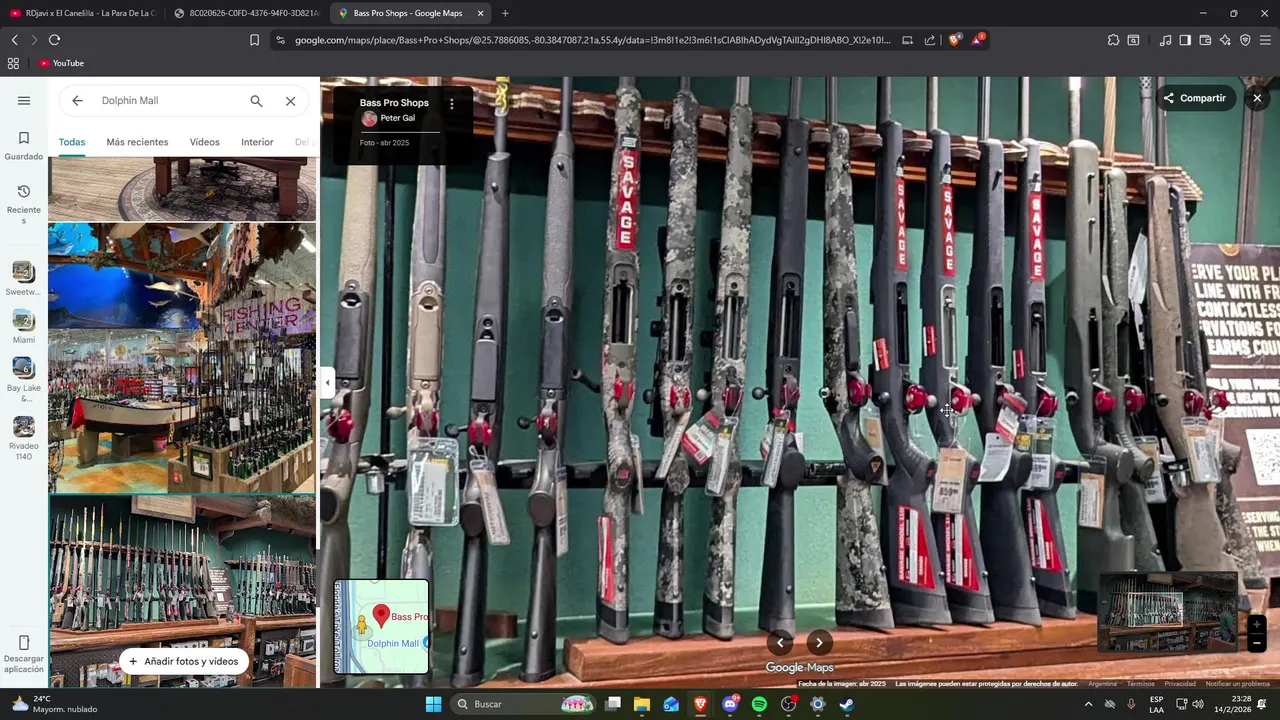This screenshot has height=720, width=1280.
Task: Zoom in with the plus button
Action: [1257, 625]
